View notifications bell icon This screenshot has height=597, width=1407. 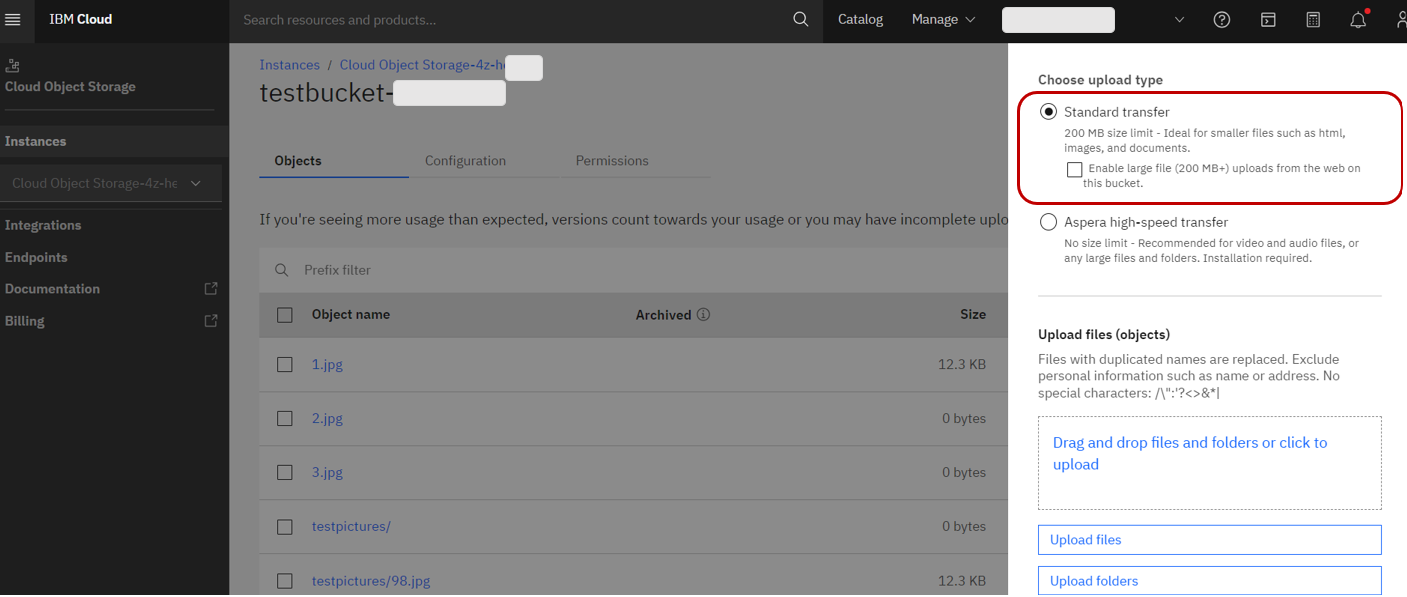point(1358,20)
